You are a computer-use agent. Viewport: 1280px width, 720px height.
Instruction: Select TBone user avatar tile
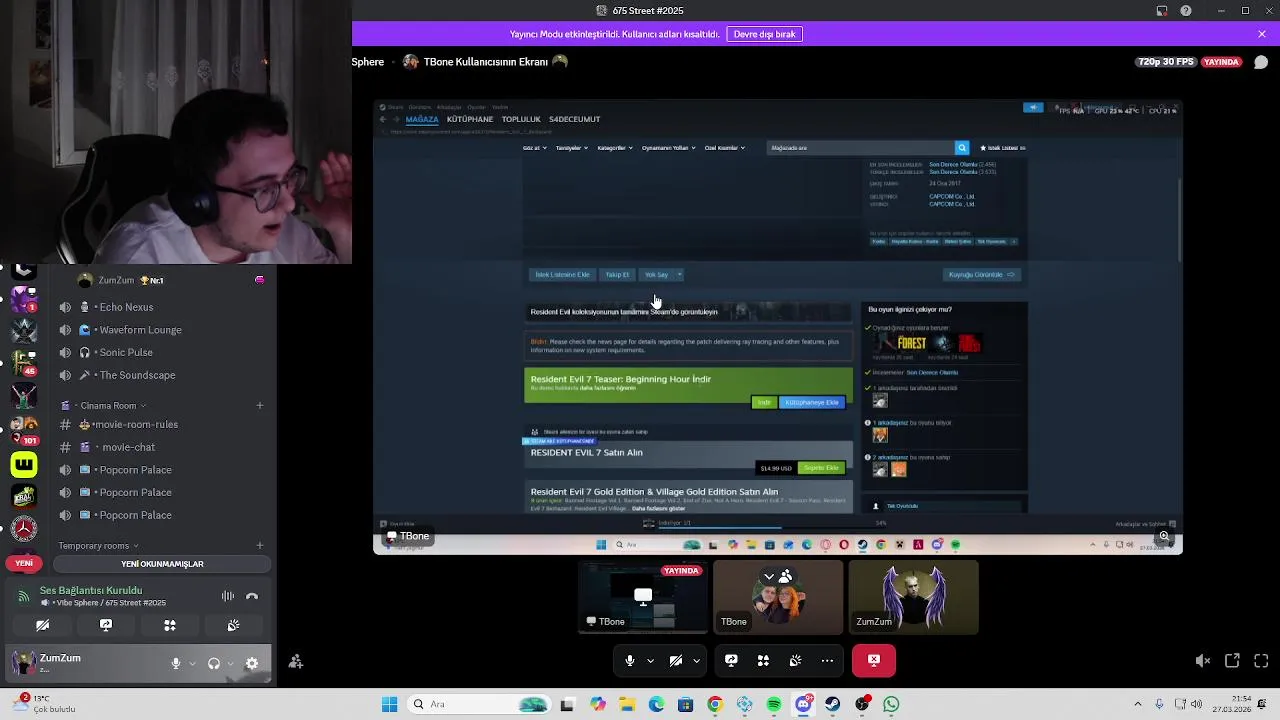pyautogui.click(x=778, y=597)
